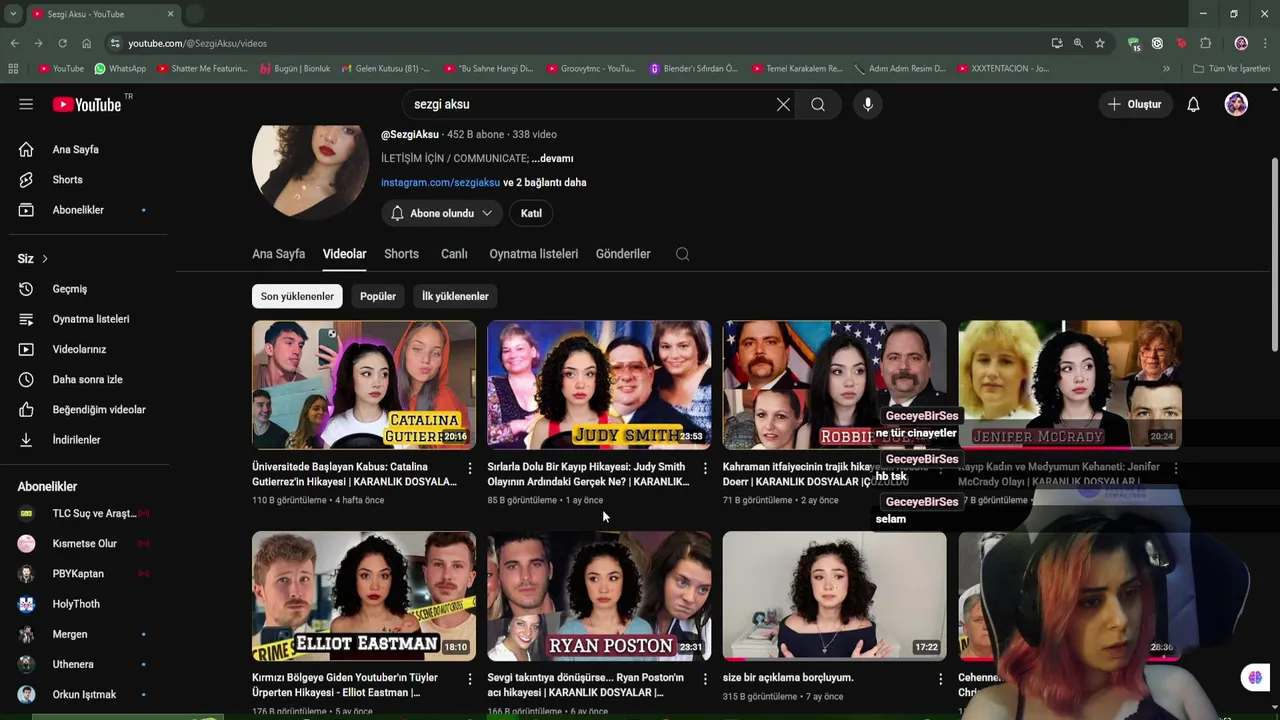
Task: Play the Catalina Gutierrez video thumbnail
Action: point(364,384)
